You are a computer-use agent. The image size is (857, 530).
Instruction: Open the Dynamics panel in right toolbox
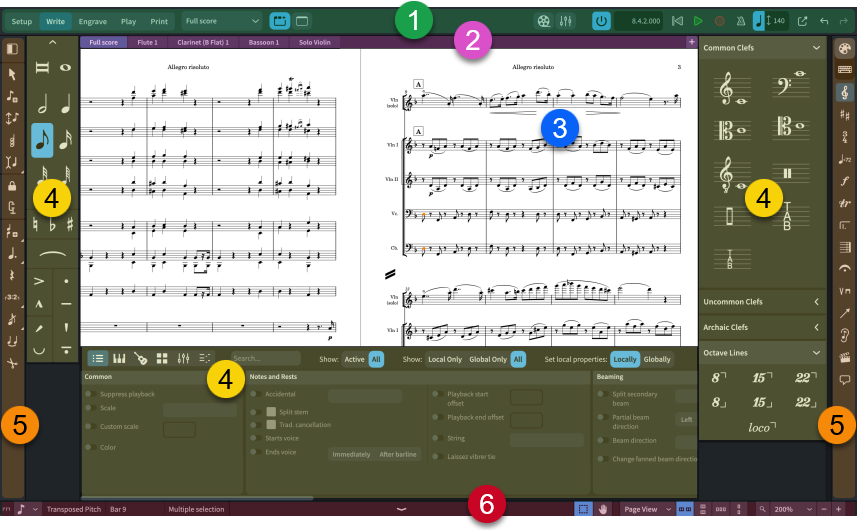pos(845,181)
